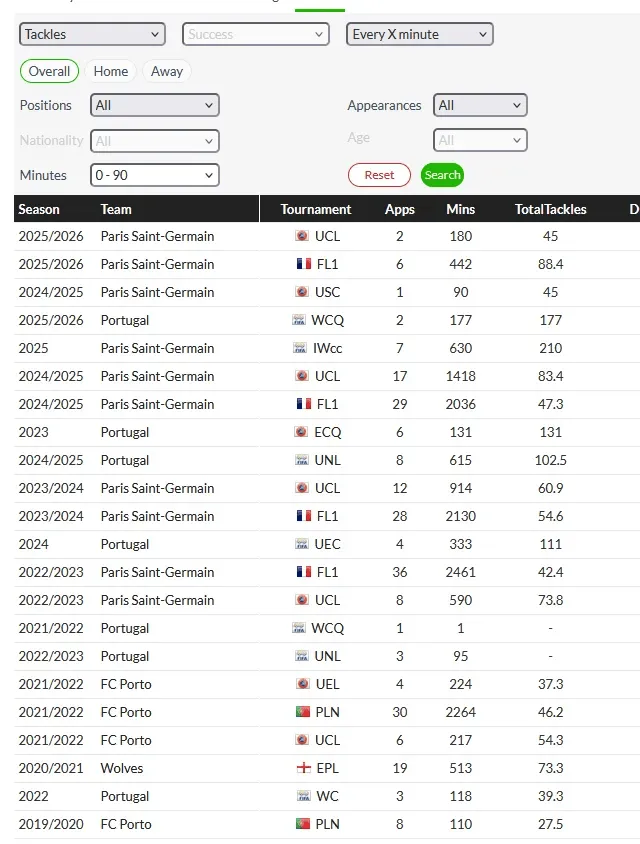The height and width of the screenshot is (844, 640).
Task: Select the Overall filter toggle
Action: tap(49, 72)
